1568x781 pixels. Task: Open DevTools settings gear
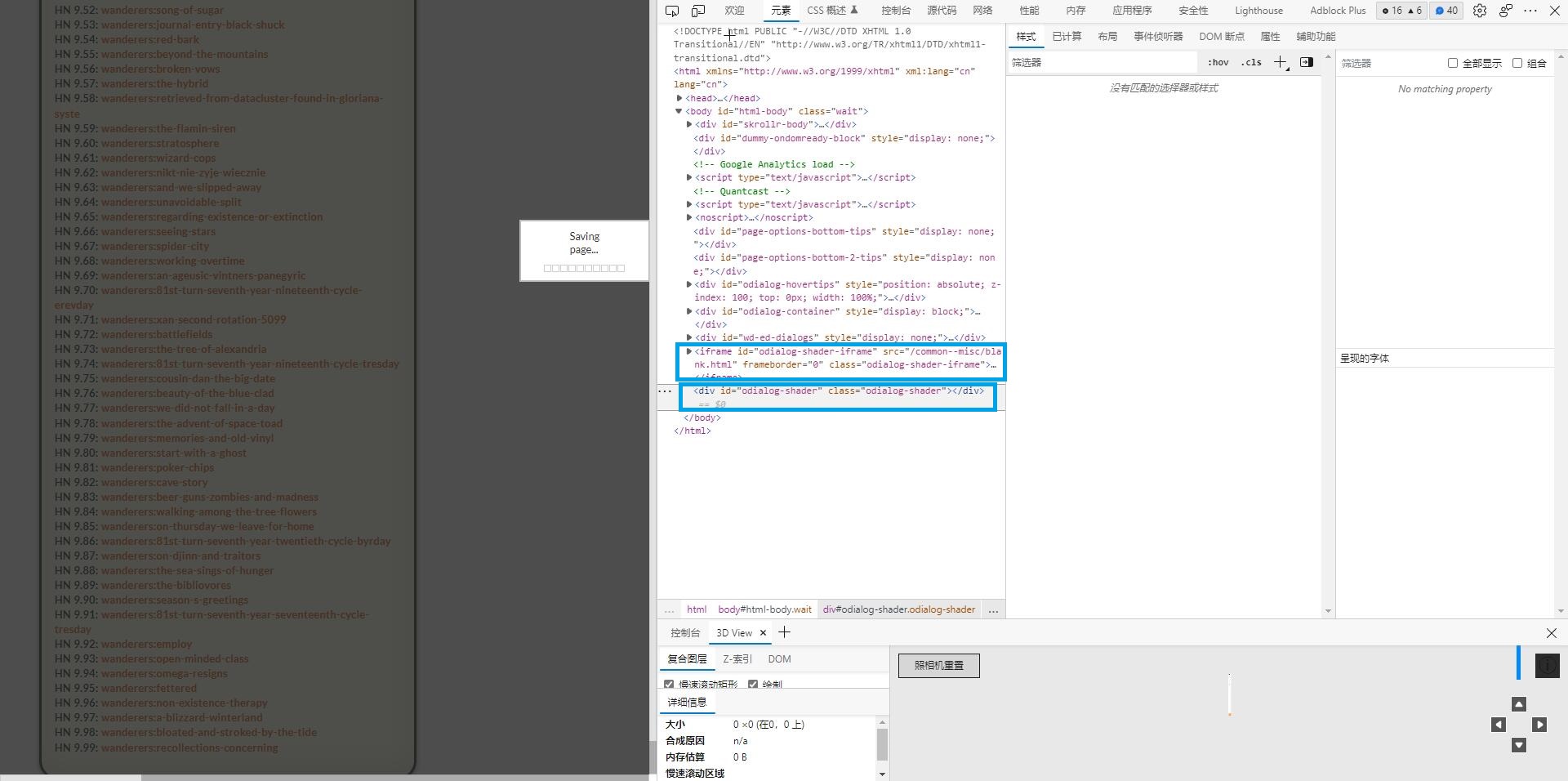(x=1479, y=11)
